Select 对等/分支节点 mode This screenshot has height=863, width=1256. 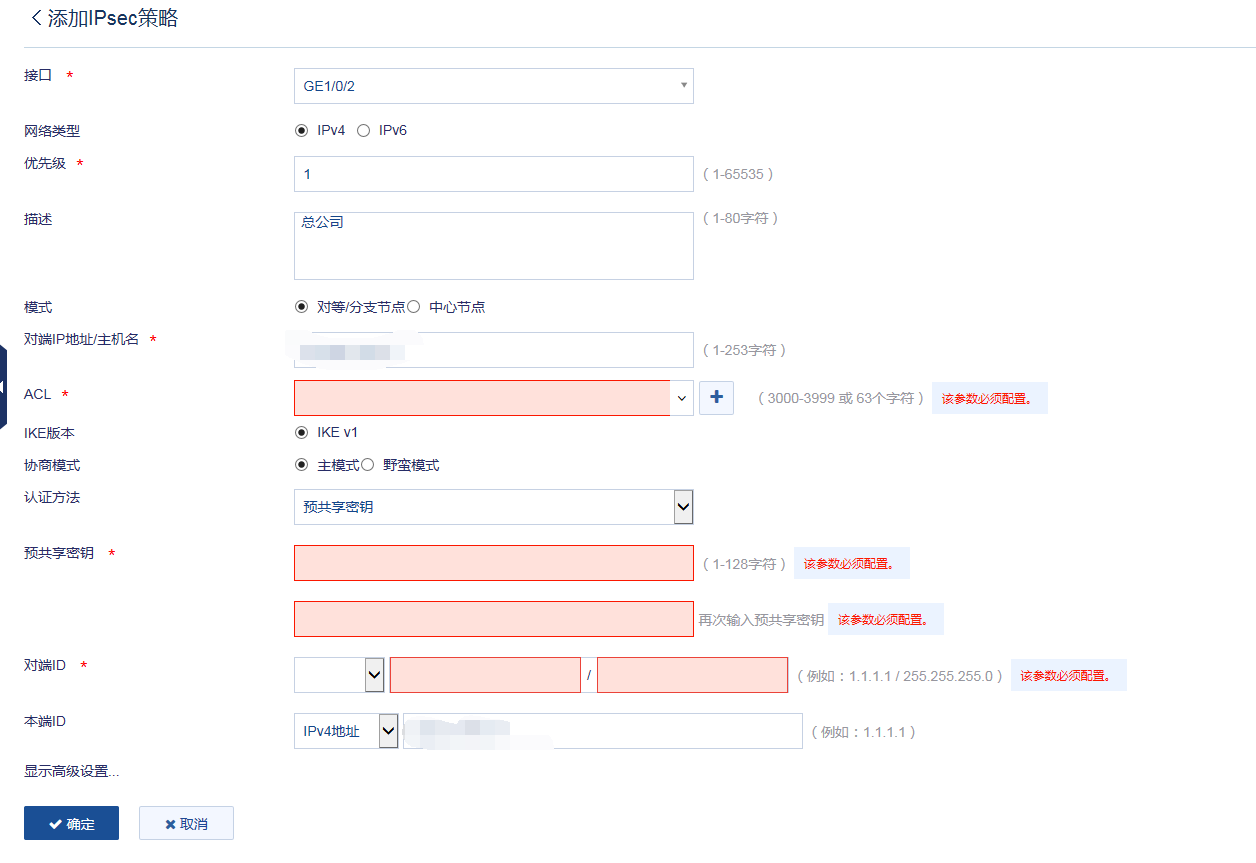[x=301, y=307]
